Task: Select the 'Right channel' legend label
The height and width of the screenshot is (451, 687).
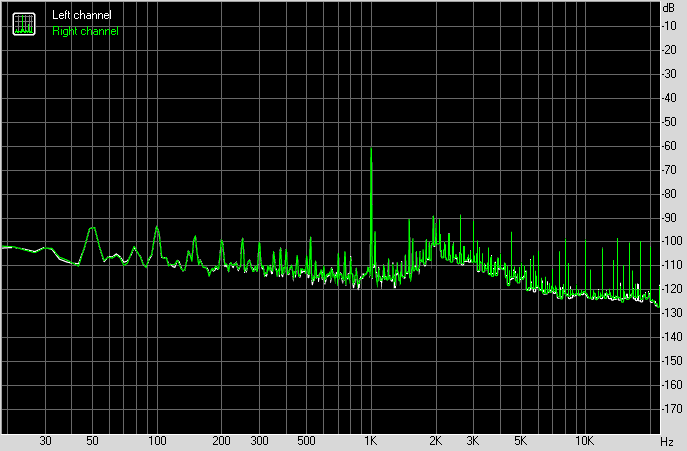Action: coord(85,31)
